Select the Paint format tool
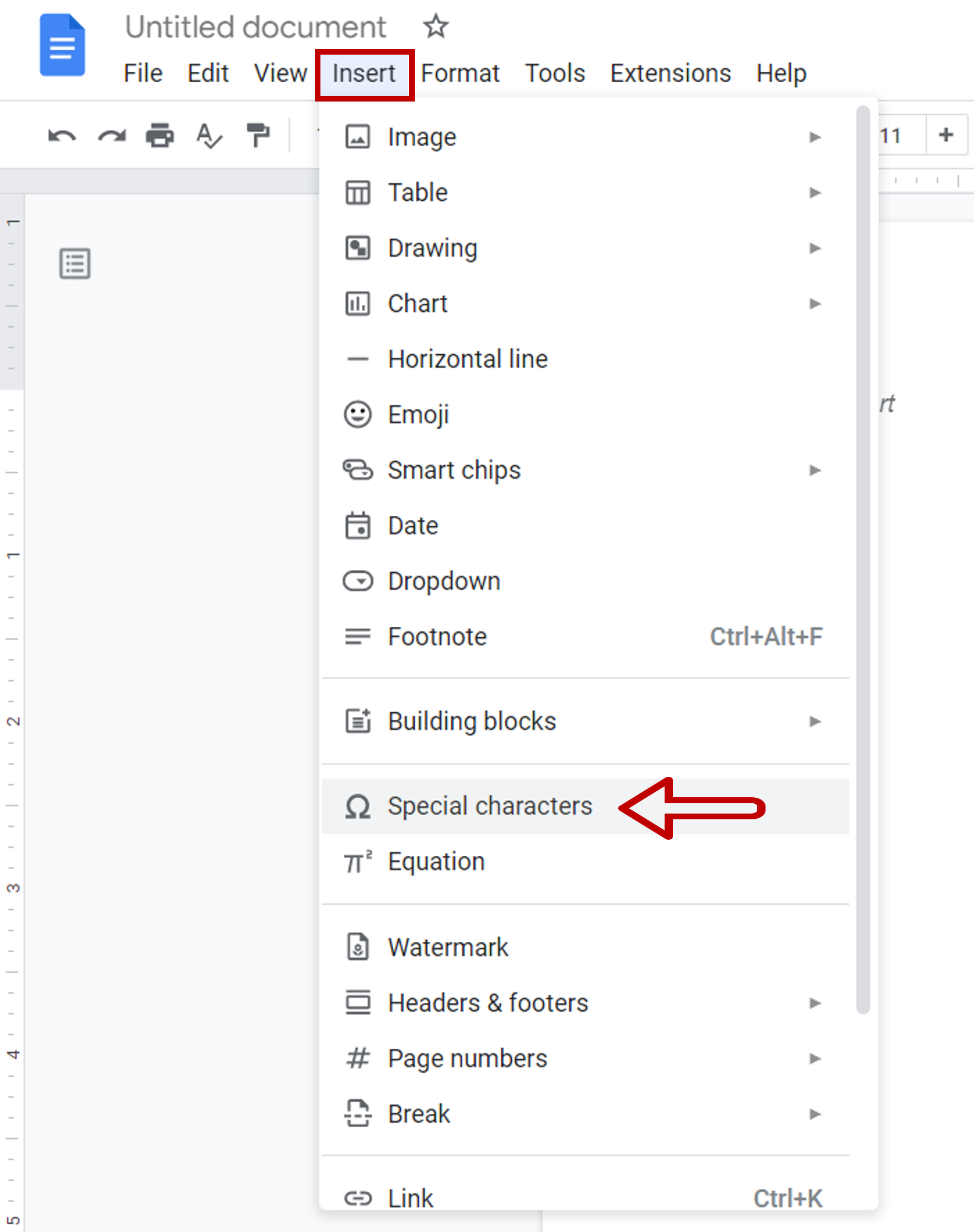The height and width of the screenshot is (1232, 974). click(x=258, y=136)
